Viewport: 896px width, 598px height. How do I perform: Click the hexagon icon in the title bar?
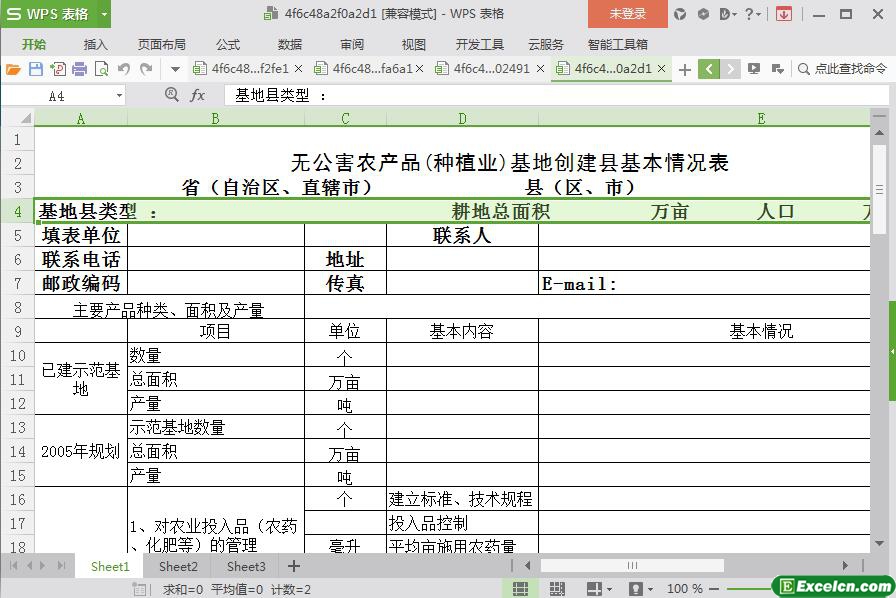(x=703, y=14)
